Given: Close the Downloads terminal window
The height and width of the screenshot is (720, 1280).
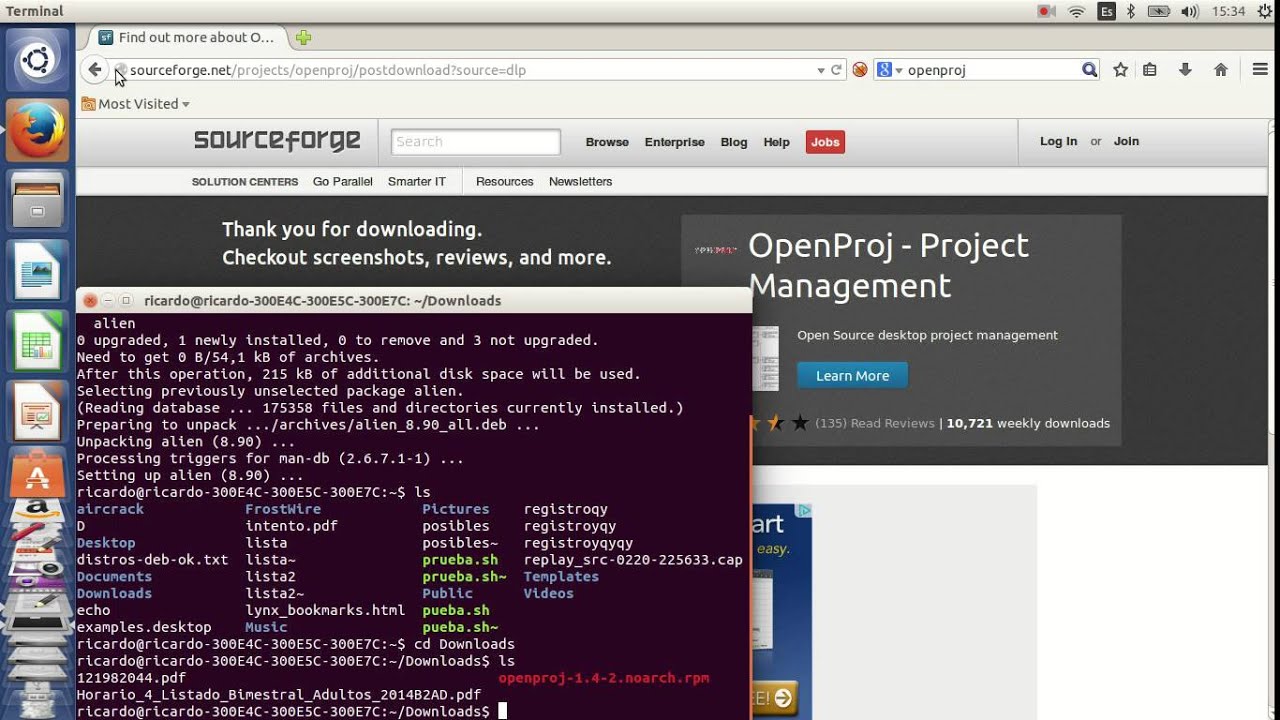Looking at the screenshot, I should point(90,300).
